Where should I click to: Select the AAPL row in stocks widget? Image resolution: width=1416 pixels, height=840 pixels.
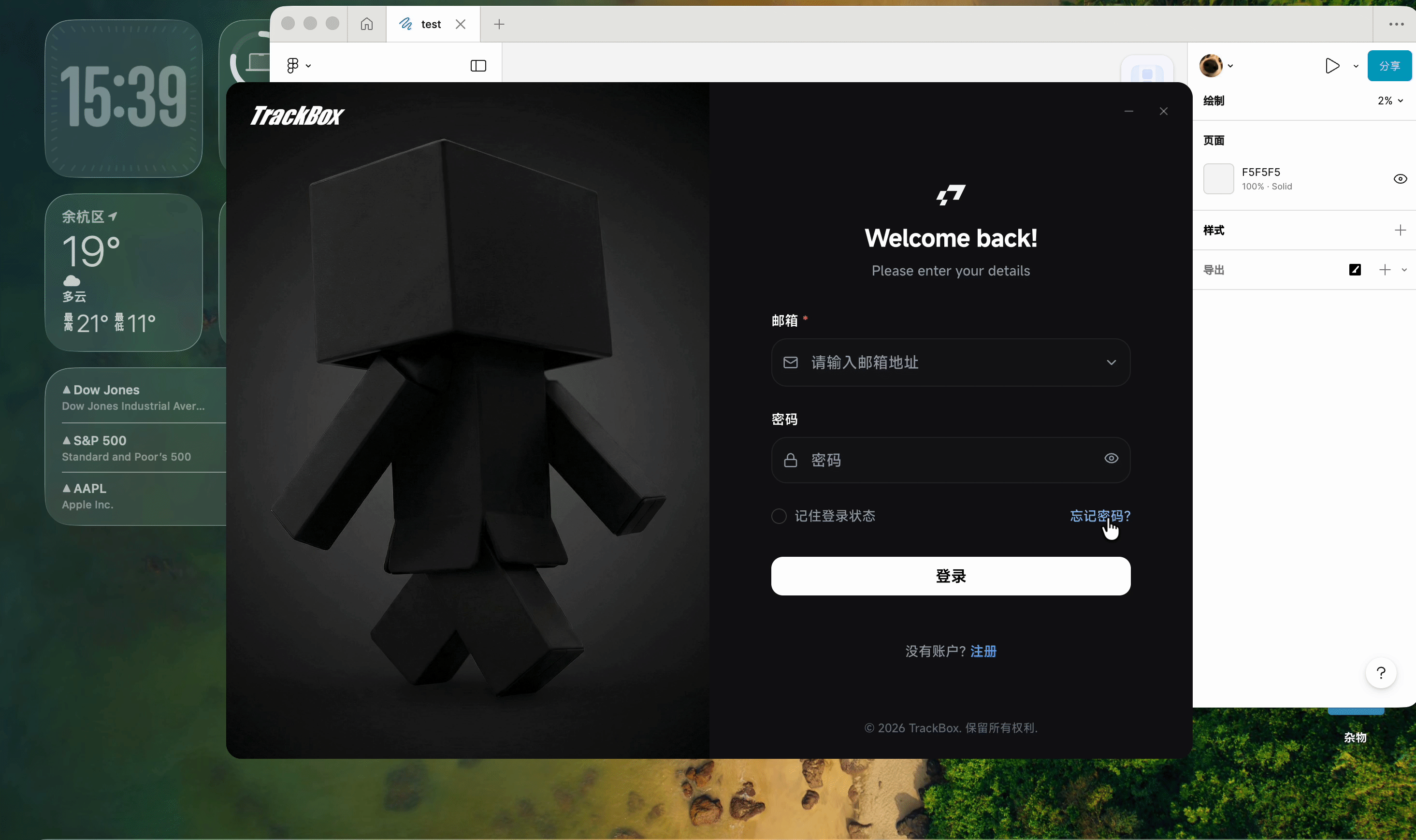tap(144, 496)
